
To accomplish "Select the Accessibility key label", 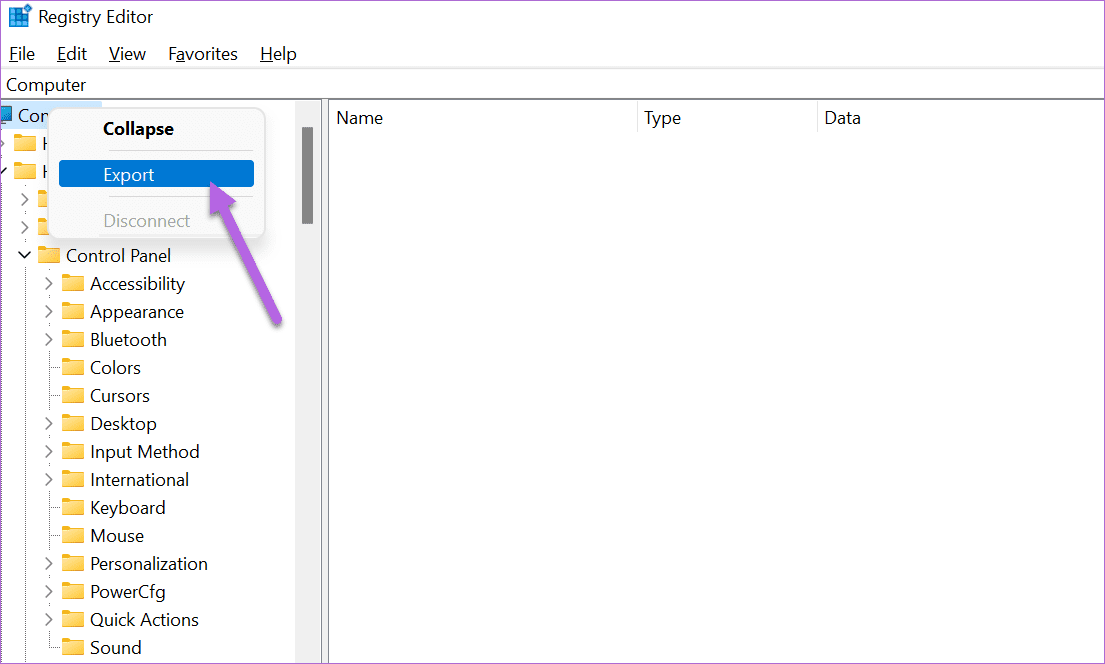I will point(137,284).
